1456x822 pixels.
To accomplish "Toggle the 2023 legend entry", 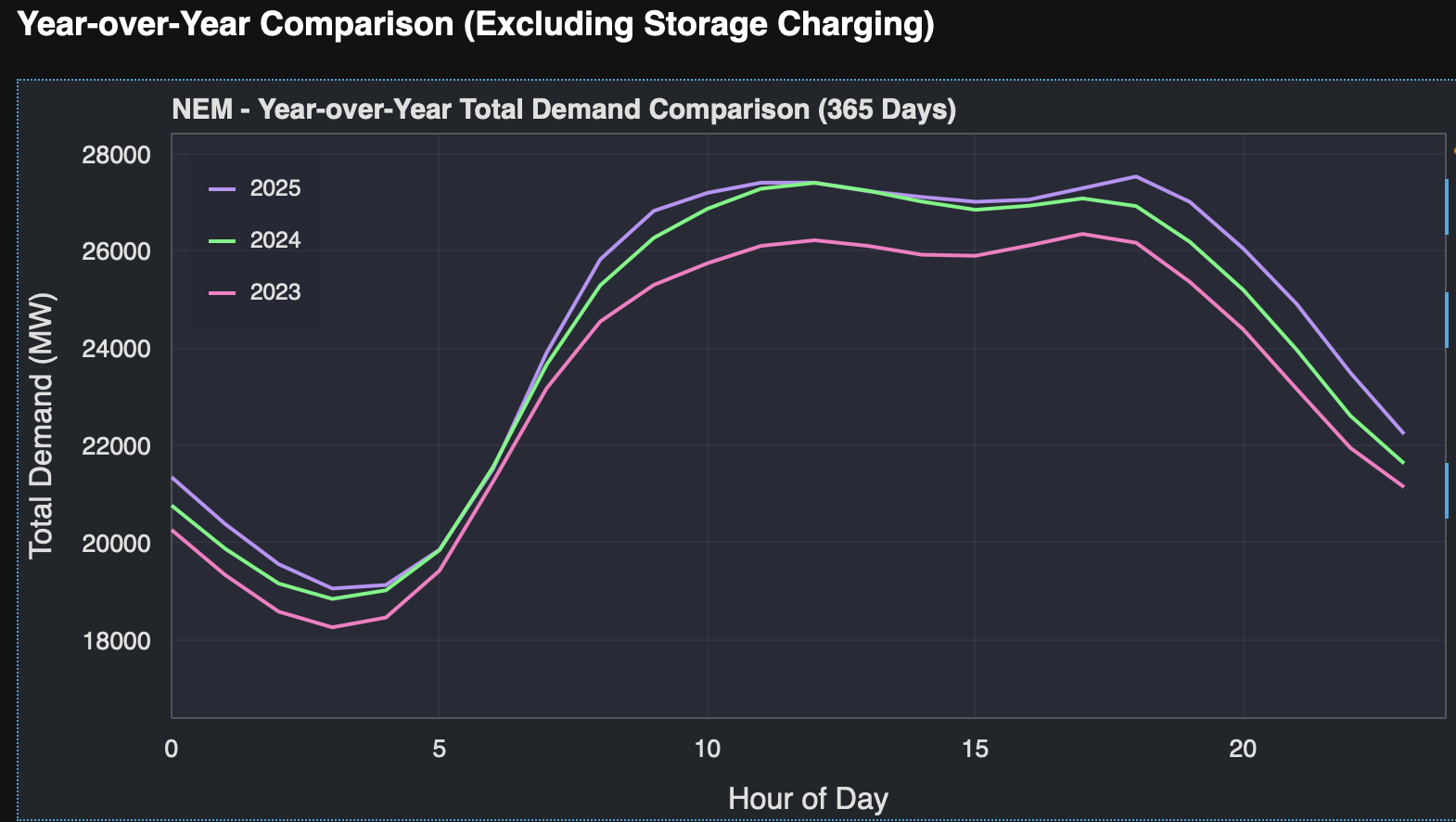I will coord(275,292).
